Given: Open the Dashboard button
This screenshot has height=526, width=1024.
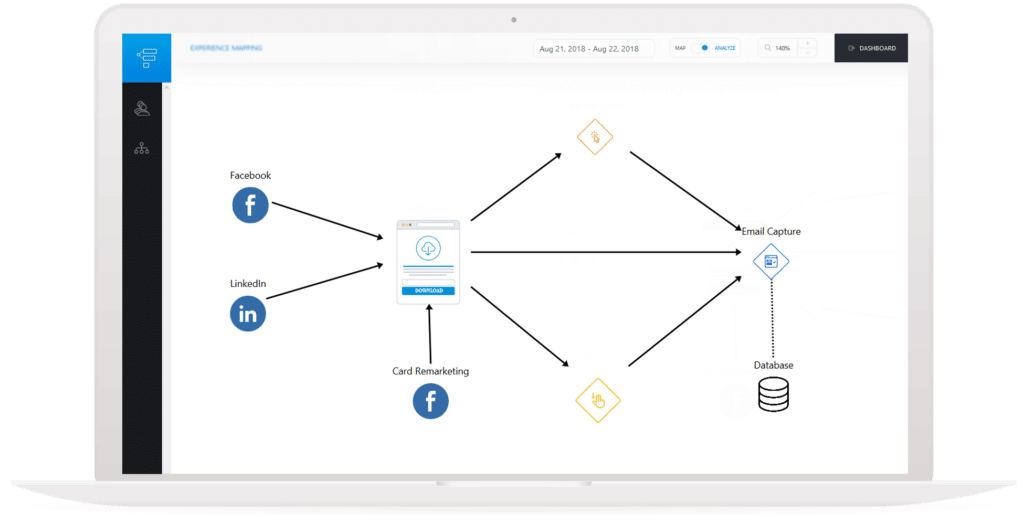Looking at the screenshot, I should pos(871,48).
